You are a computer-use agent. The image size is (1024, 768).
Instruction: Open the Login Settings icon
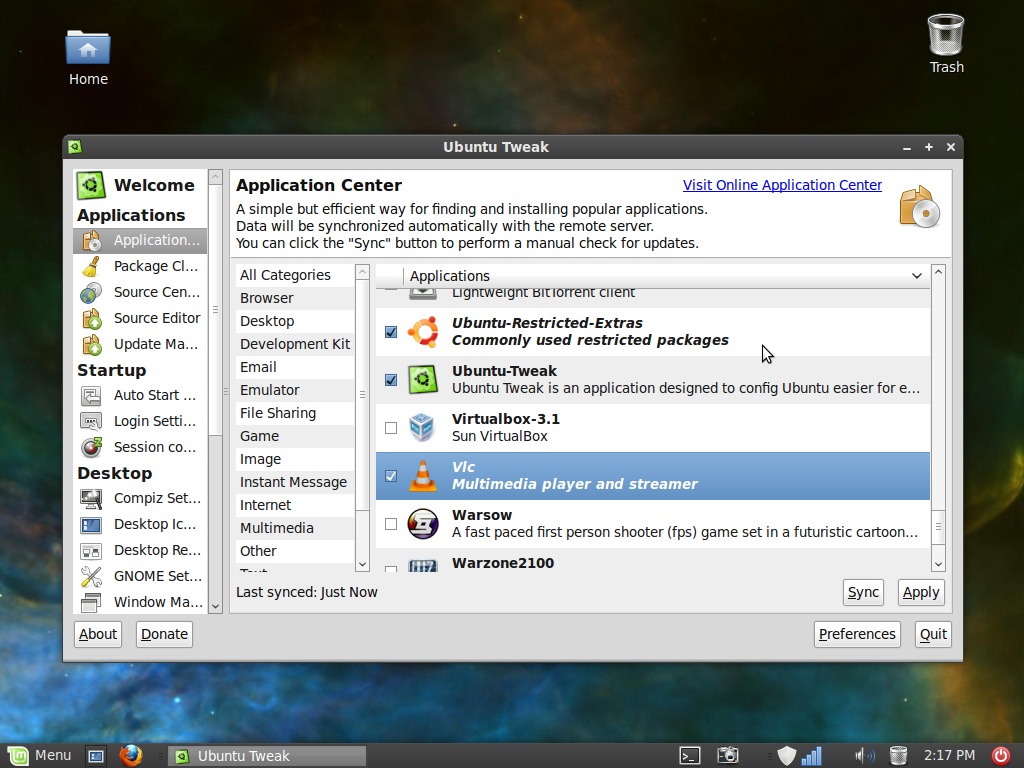click(x=91, y=422)
